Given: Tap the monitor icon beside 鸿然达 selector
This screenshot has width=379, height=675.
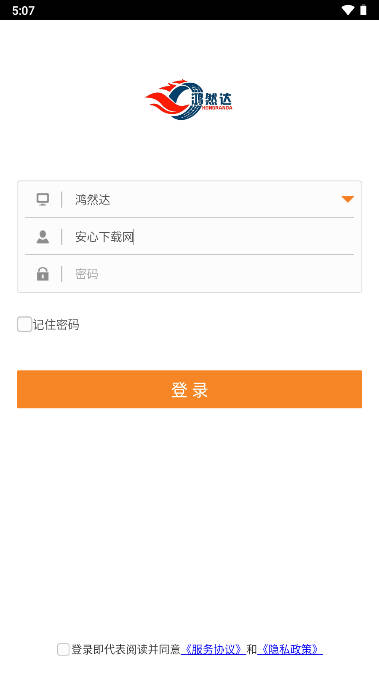Looking at the screenshot, I should click(x=43, y=199).
